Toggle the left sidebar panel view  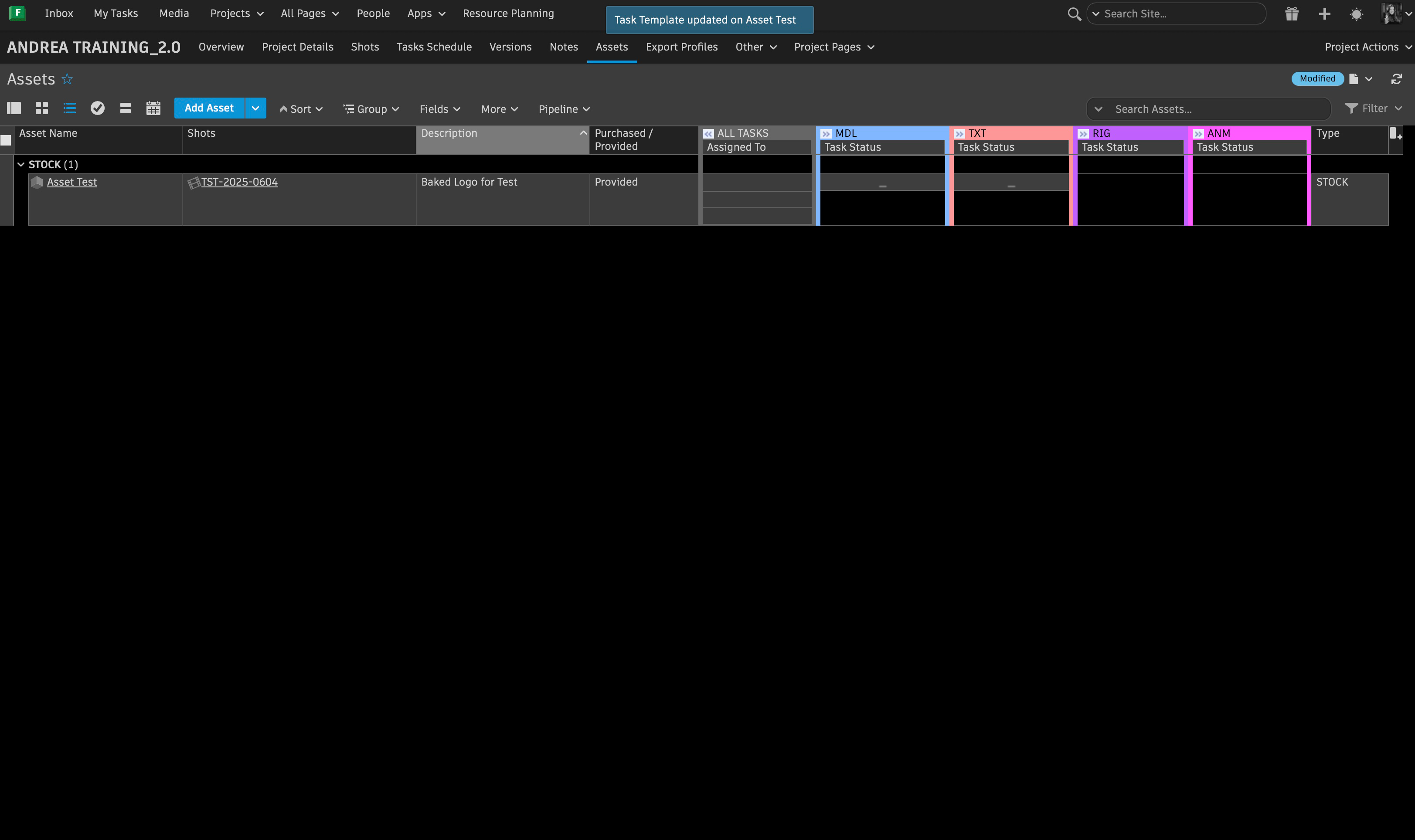(14, 108)
